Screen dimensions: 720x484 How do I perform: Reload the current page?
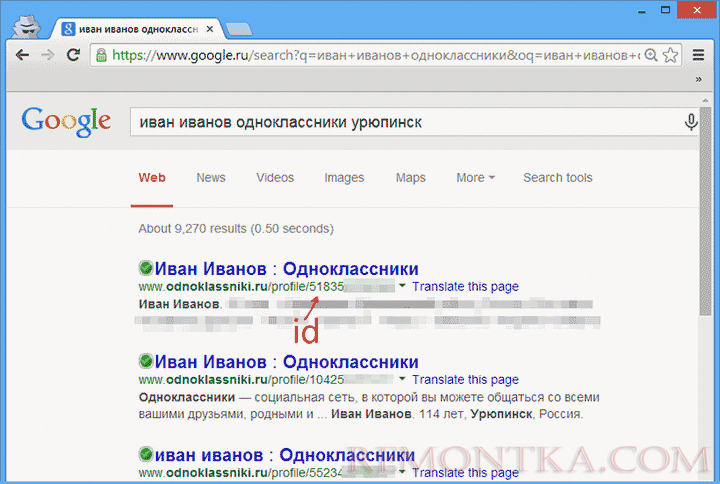[x=73, y=55]
